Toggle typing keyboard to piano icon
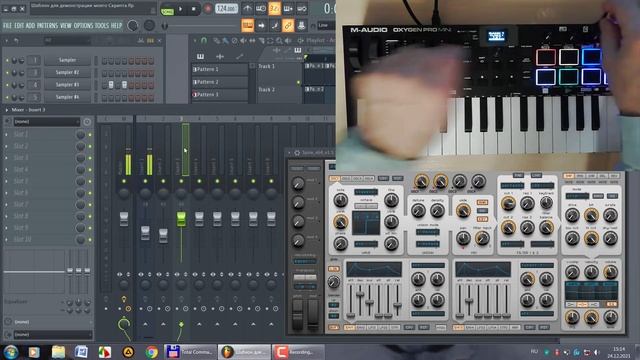This screenshot has width=640, height=360. click(x=248, y=25)
